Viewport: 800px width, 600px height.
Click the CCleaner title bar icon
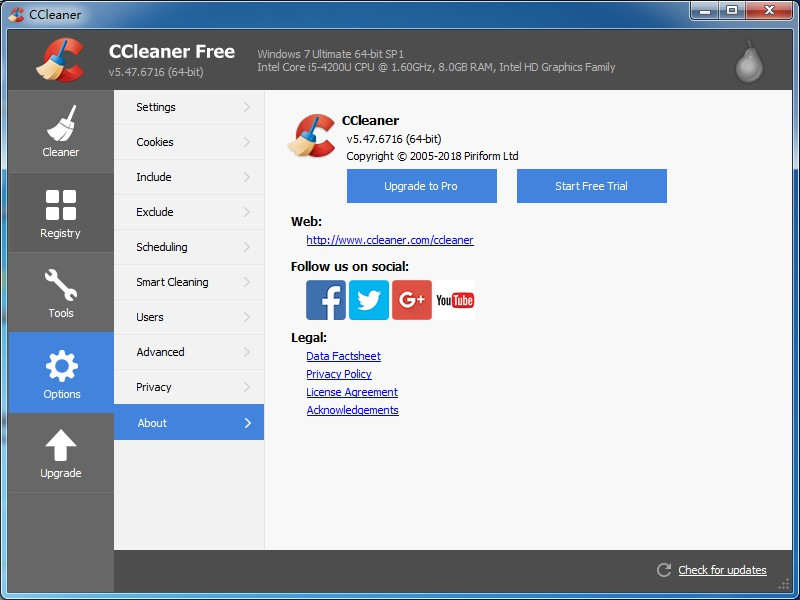click(16, 14)
